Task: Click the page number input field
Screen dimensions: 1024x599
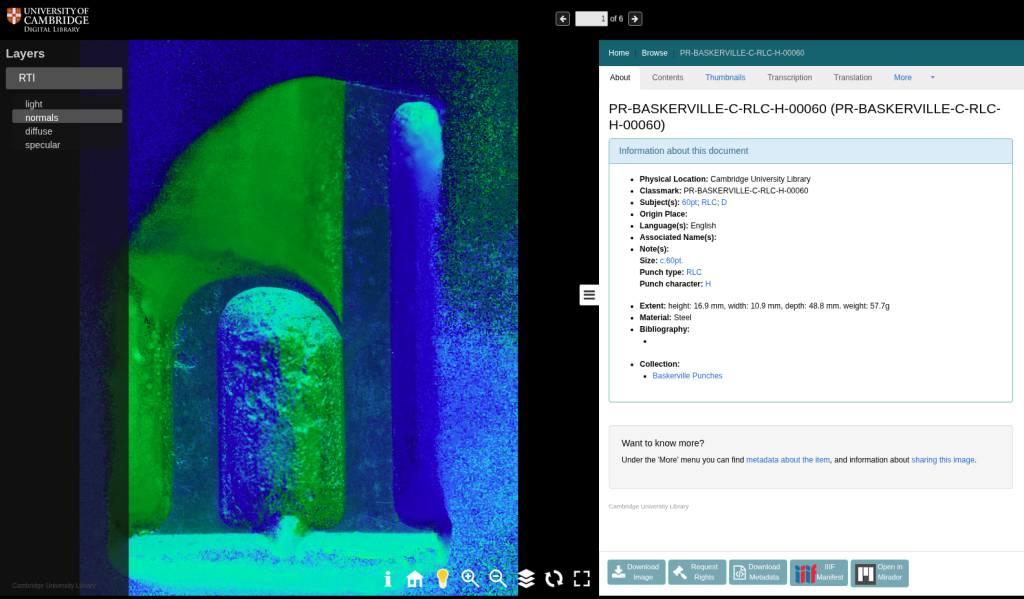Action: click(x=591, y=19)
